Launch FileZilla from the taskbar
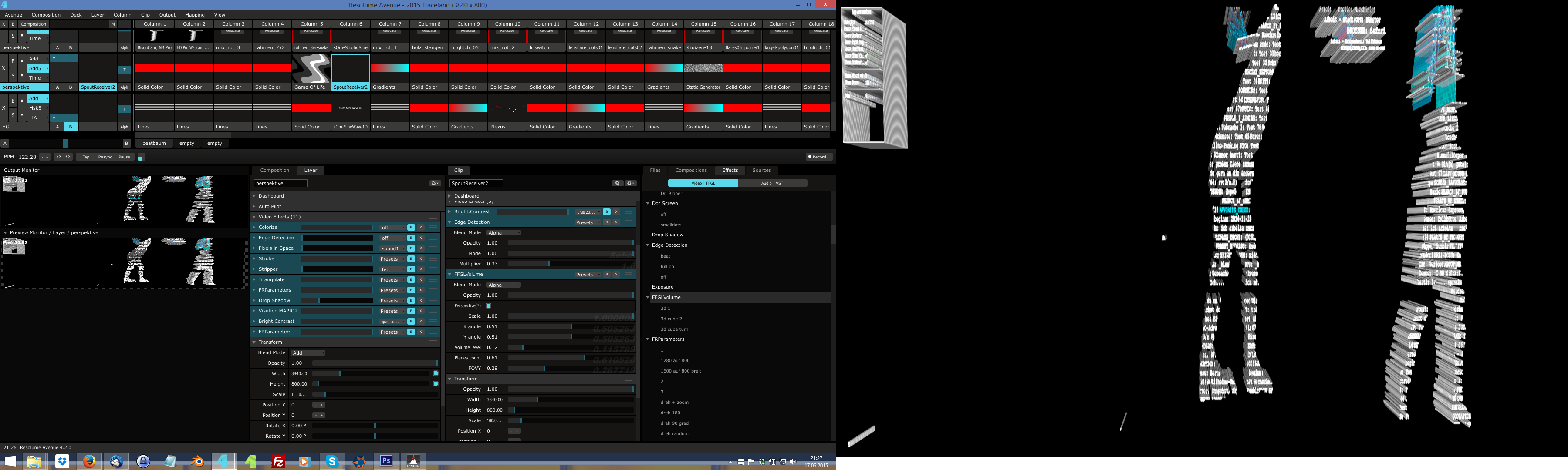The height and width of the screenshot is (470, 1568). pos(278,461)
